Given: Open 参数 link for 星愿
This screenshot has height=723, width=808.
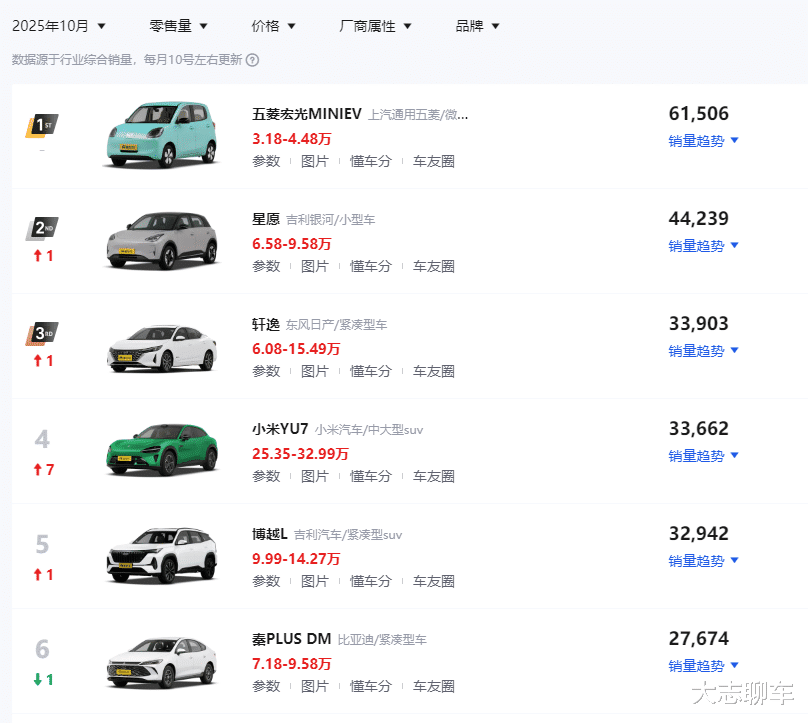Looking at the screenshot, I should 266,266.
